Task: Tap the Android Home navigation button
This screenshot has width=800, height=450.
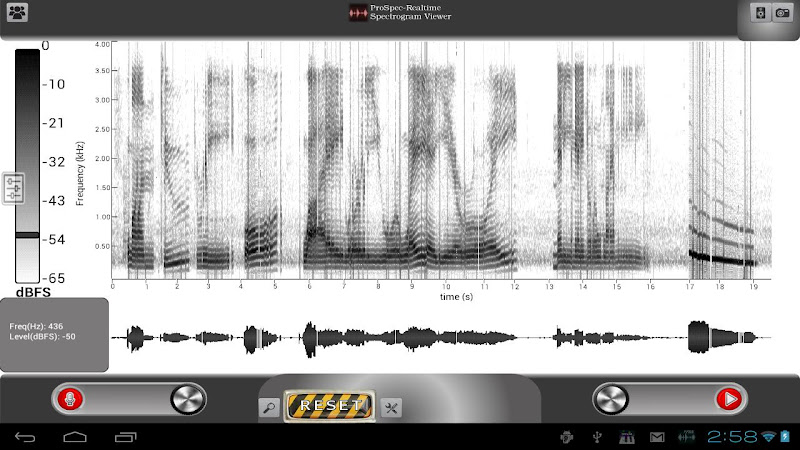Action: [x=75, y=437]
